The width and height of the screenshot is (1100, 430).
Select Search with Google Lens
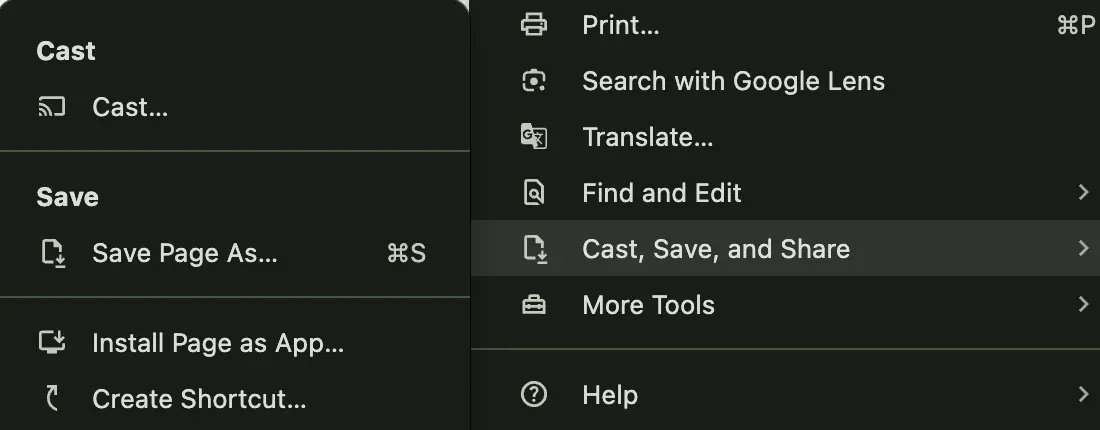pos(785,81)
